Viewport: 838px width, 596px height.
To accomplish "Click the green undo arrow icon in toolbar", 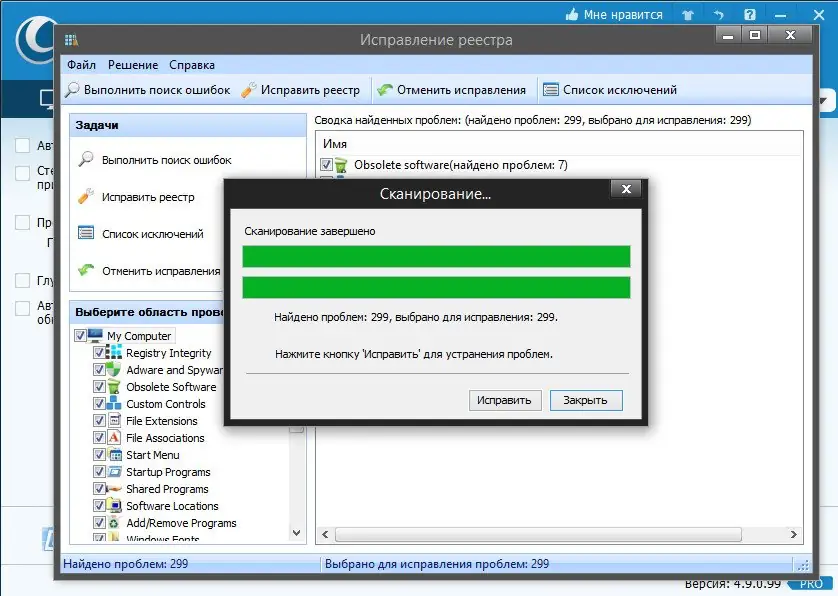I will (384, 90).
